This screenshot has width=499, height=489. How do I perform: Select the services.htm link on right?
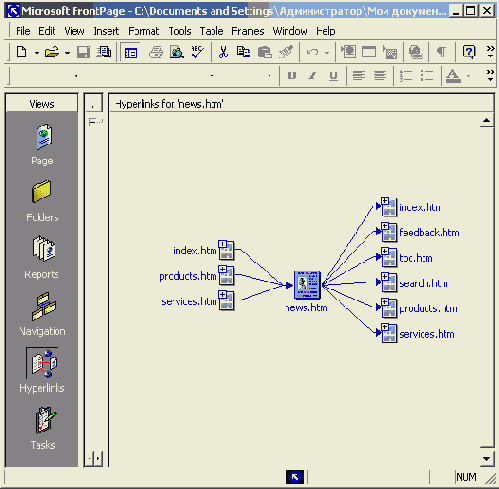[427, 334]
